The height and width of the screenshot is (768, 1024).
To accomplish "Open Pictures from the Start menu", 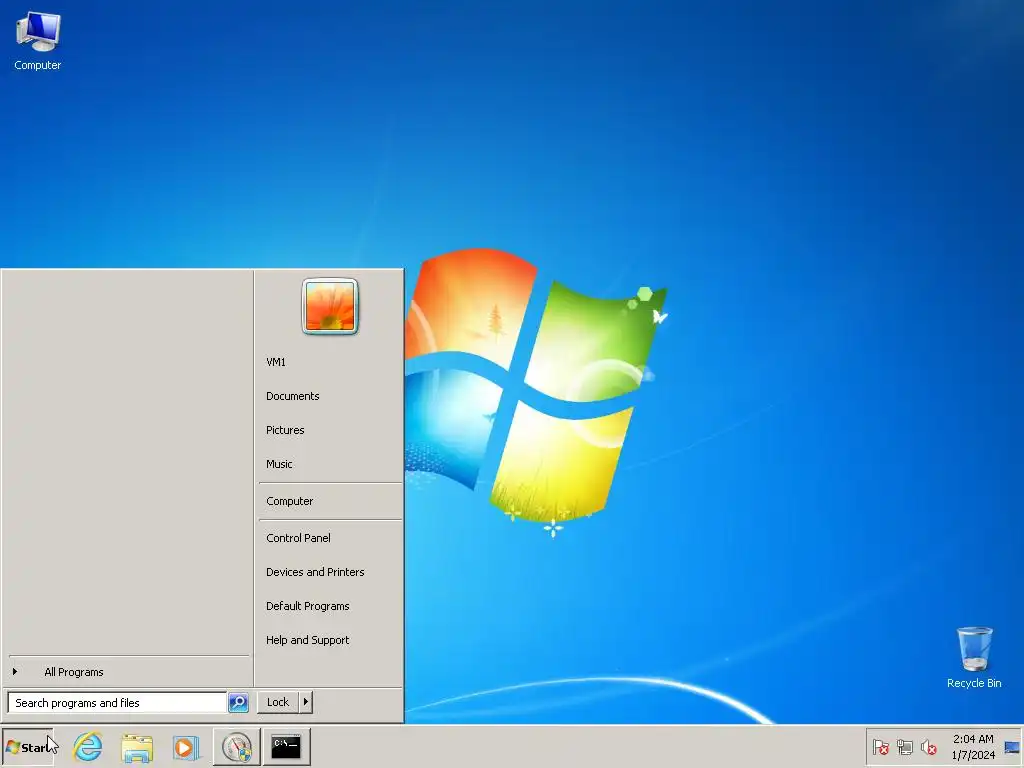I will tap(330, 430).
